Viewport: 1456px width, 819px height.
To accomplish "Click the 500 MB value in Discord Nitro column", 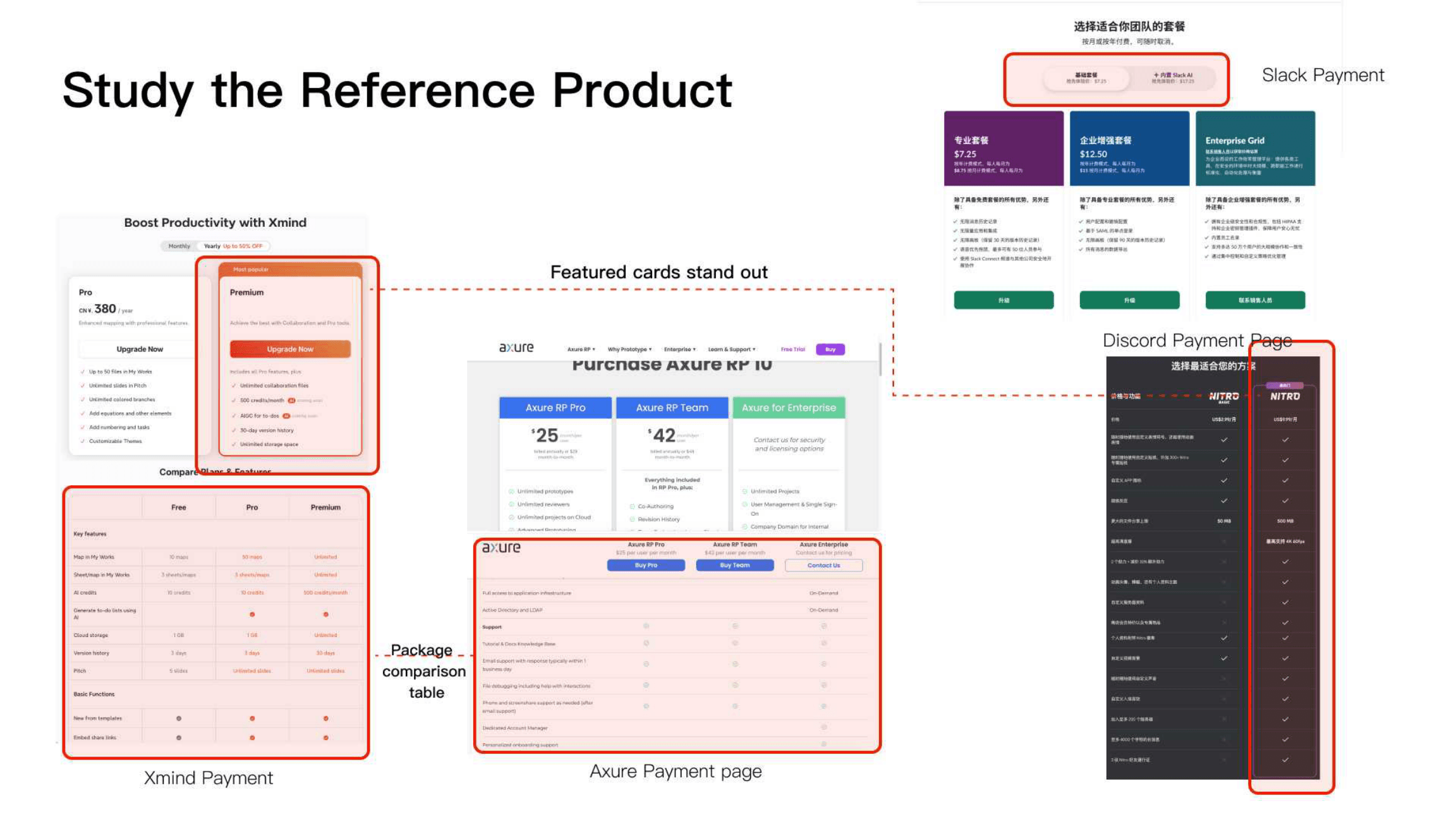I will click(x=1285, y=521).
